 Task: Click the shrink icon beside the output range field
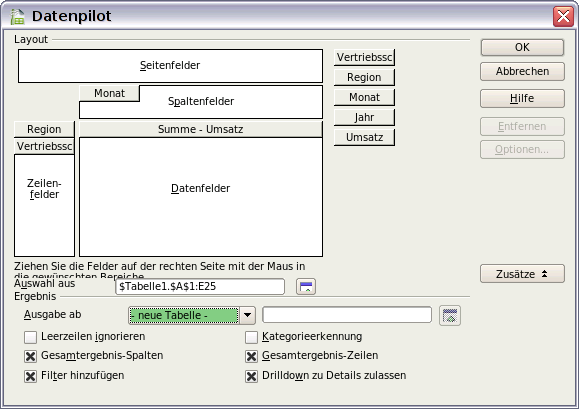[x=450, y=316]
